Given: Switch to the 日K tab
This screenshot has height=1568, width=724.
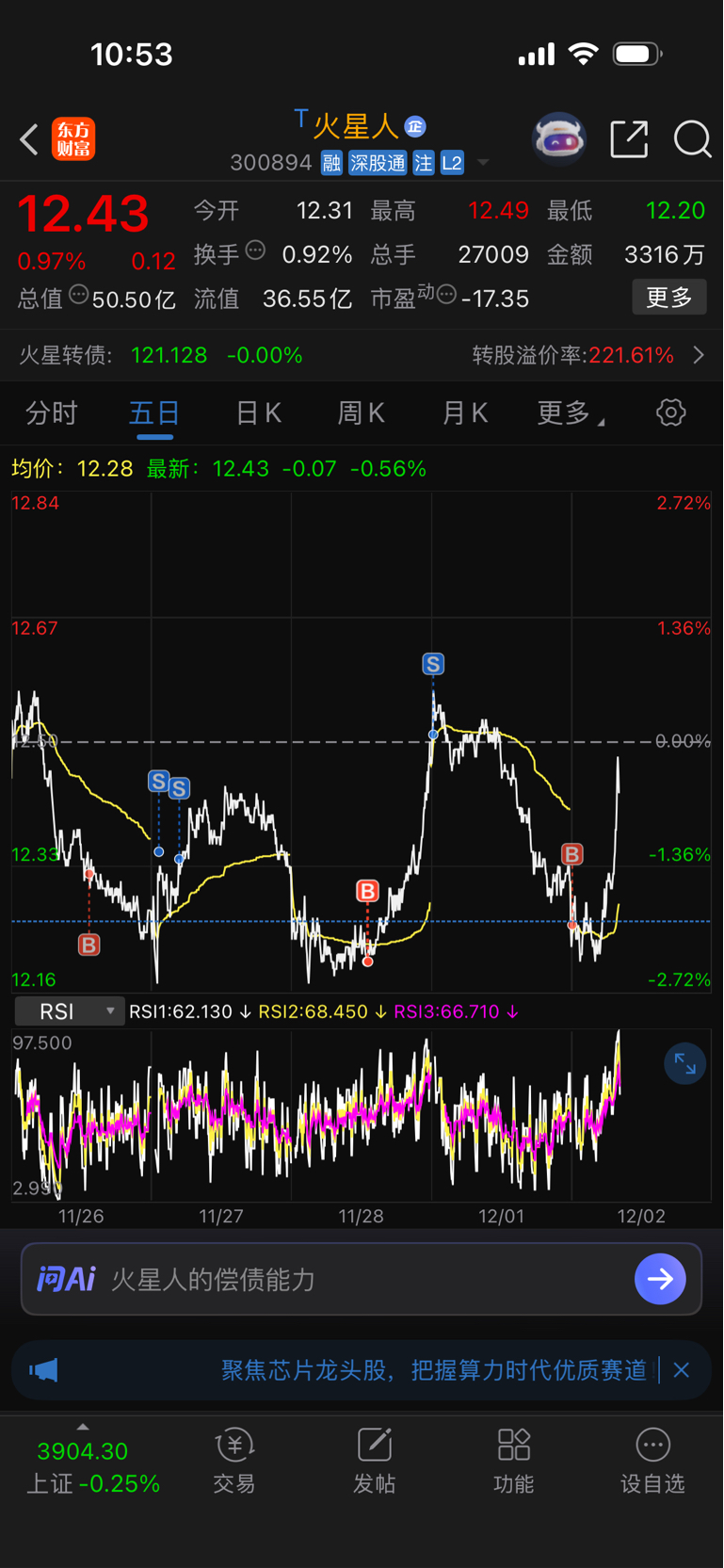Looking at the screenshot, I should point(258,412).
